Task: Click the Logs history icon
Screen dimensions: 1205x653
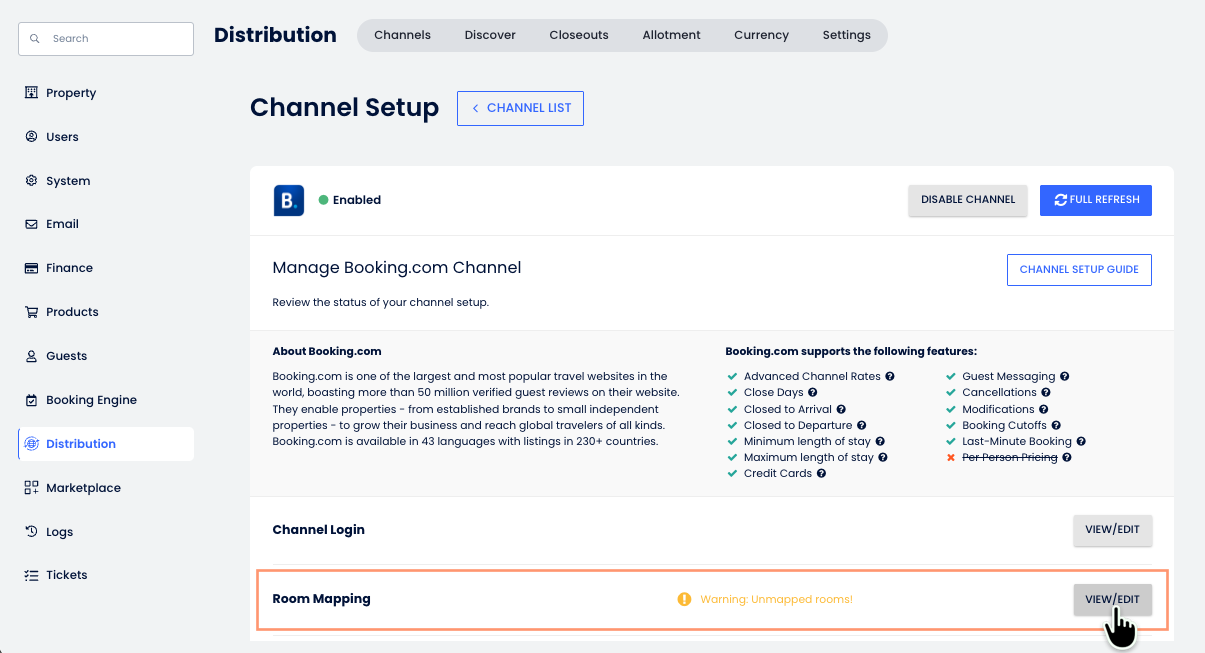Action: click(31, 532)
